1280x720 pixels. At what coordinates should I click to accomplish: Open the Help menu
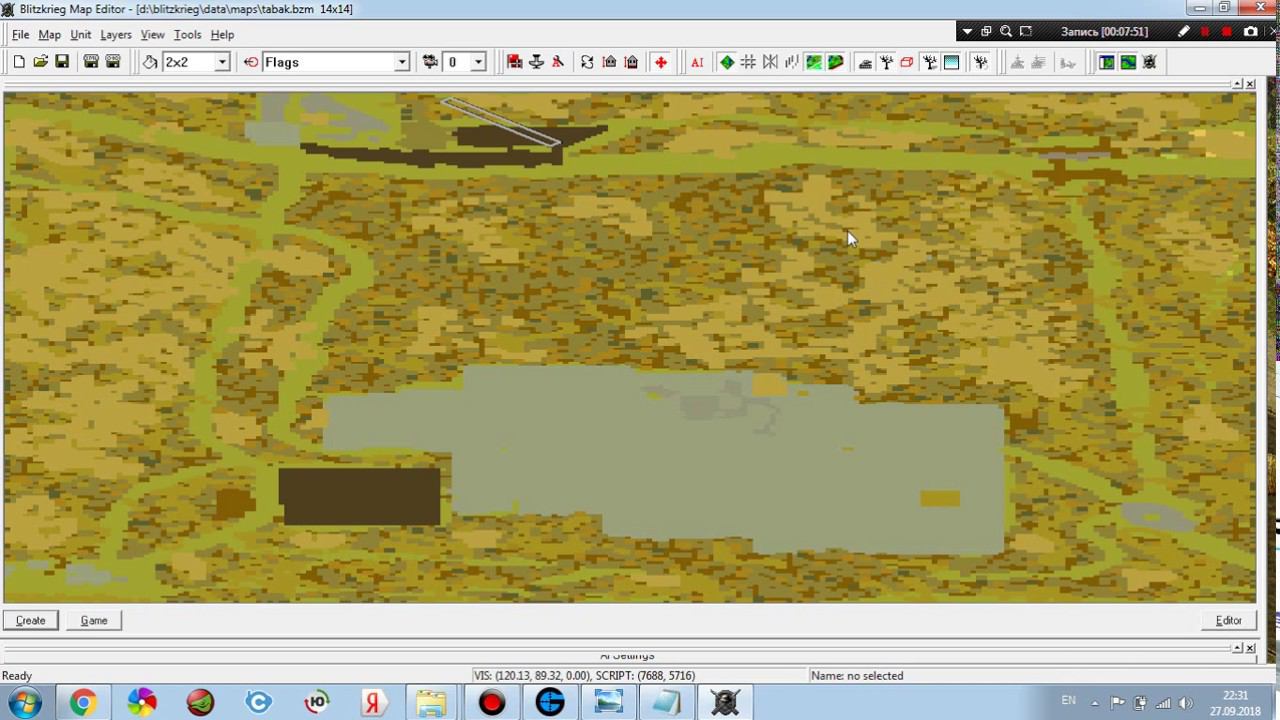222,35
